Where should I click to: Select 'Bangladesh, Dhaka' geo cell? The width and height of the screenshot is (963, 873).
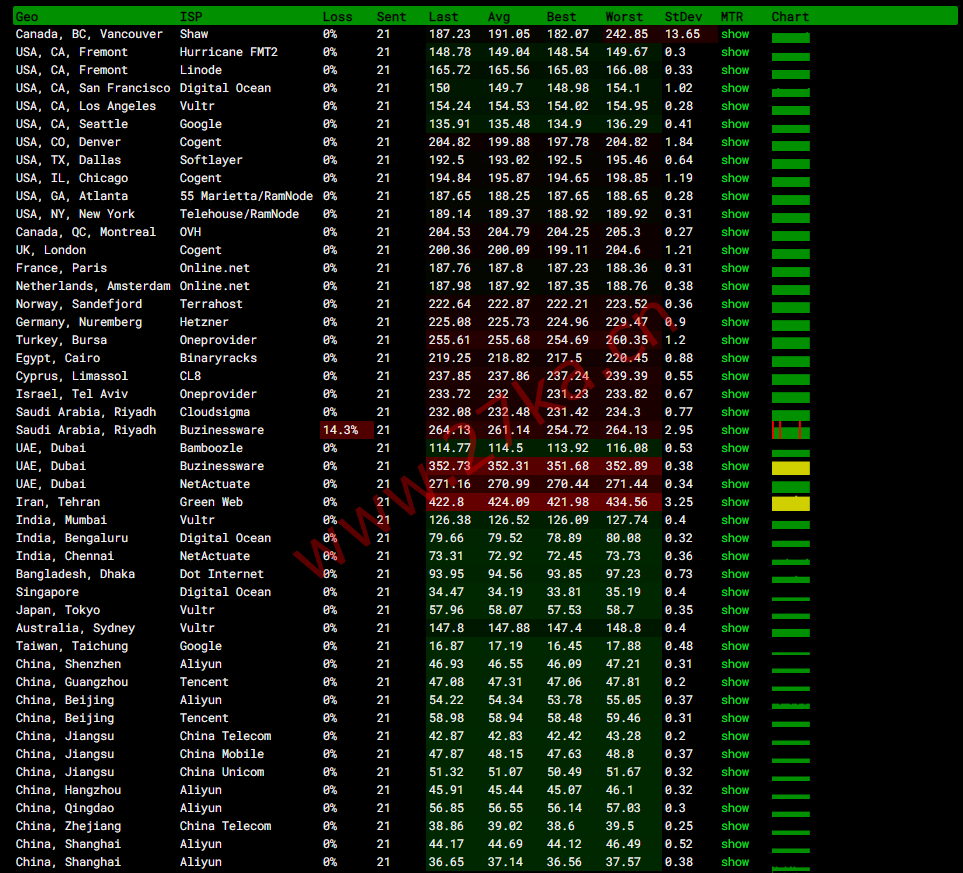coord(75,574)
